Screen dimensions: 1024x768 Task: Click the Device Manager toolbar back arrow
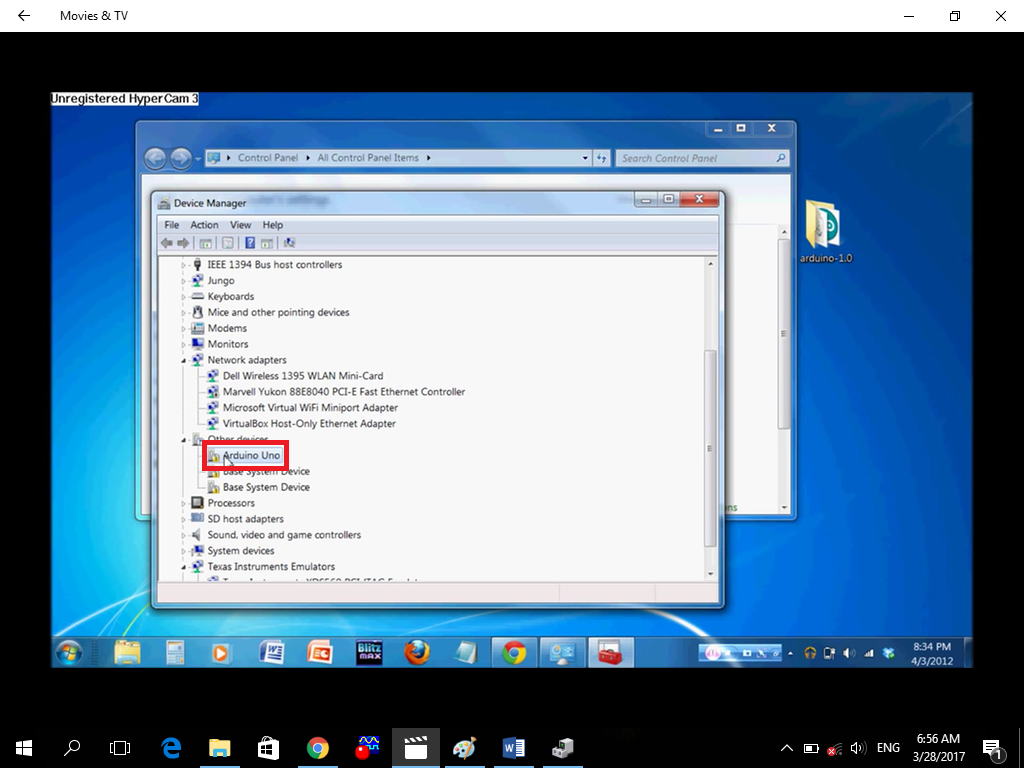tap(167, 243)
